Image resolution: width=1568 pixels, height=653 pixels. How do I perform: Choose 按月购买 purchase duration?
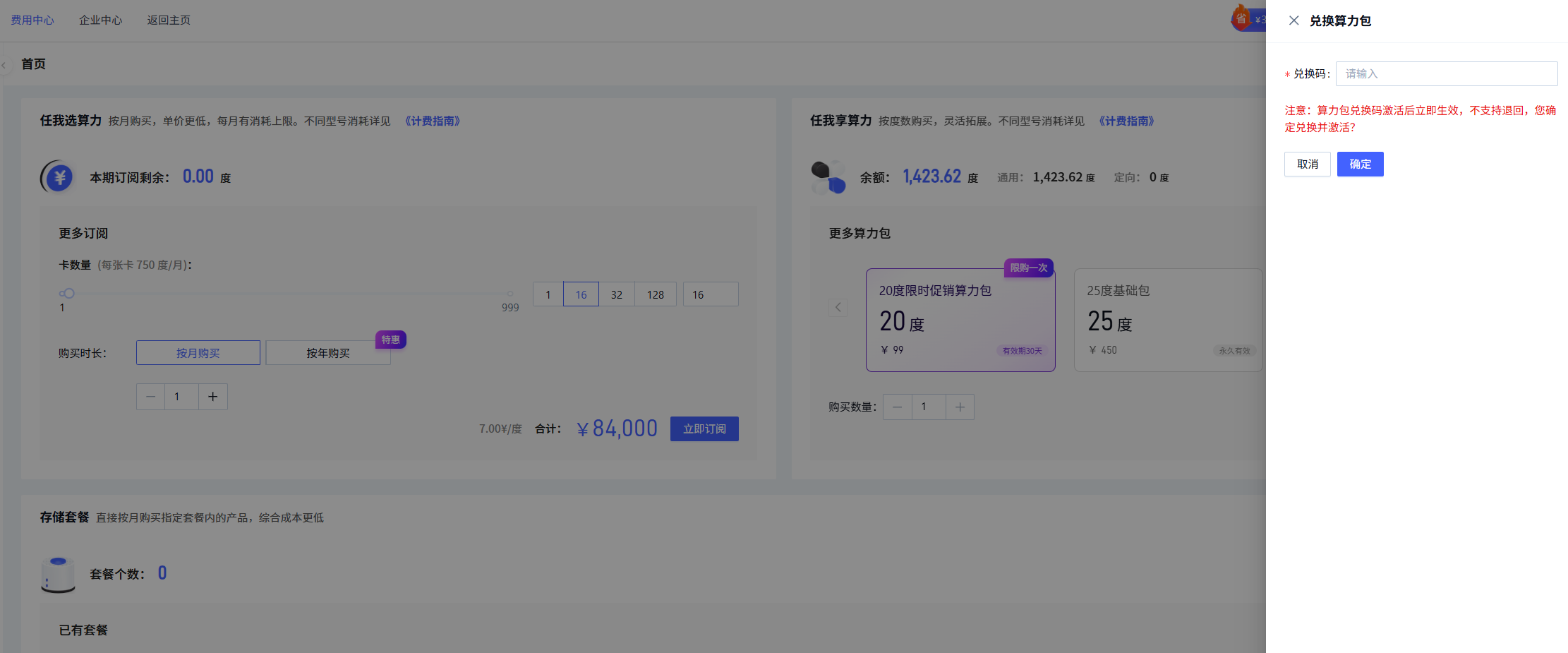[x=198, y=353]
